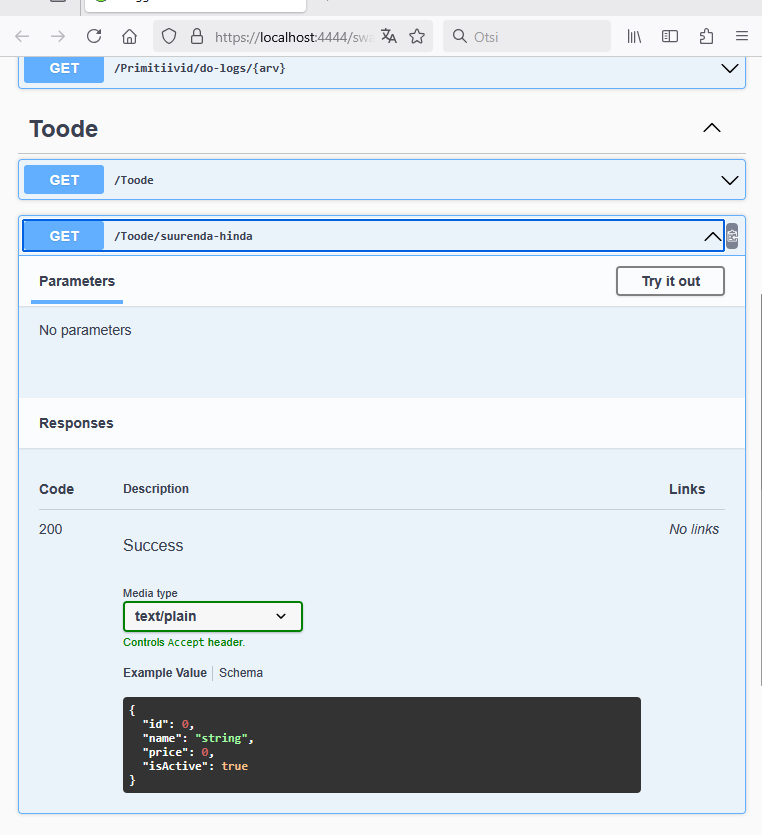The image size is (762, 835).
Task: Go to the browser home page
Action: [x=130, y=37]
